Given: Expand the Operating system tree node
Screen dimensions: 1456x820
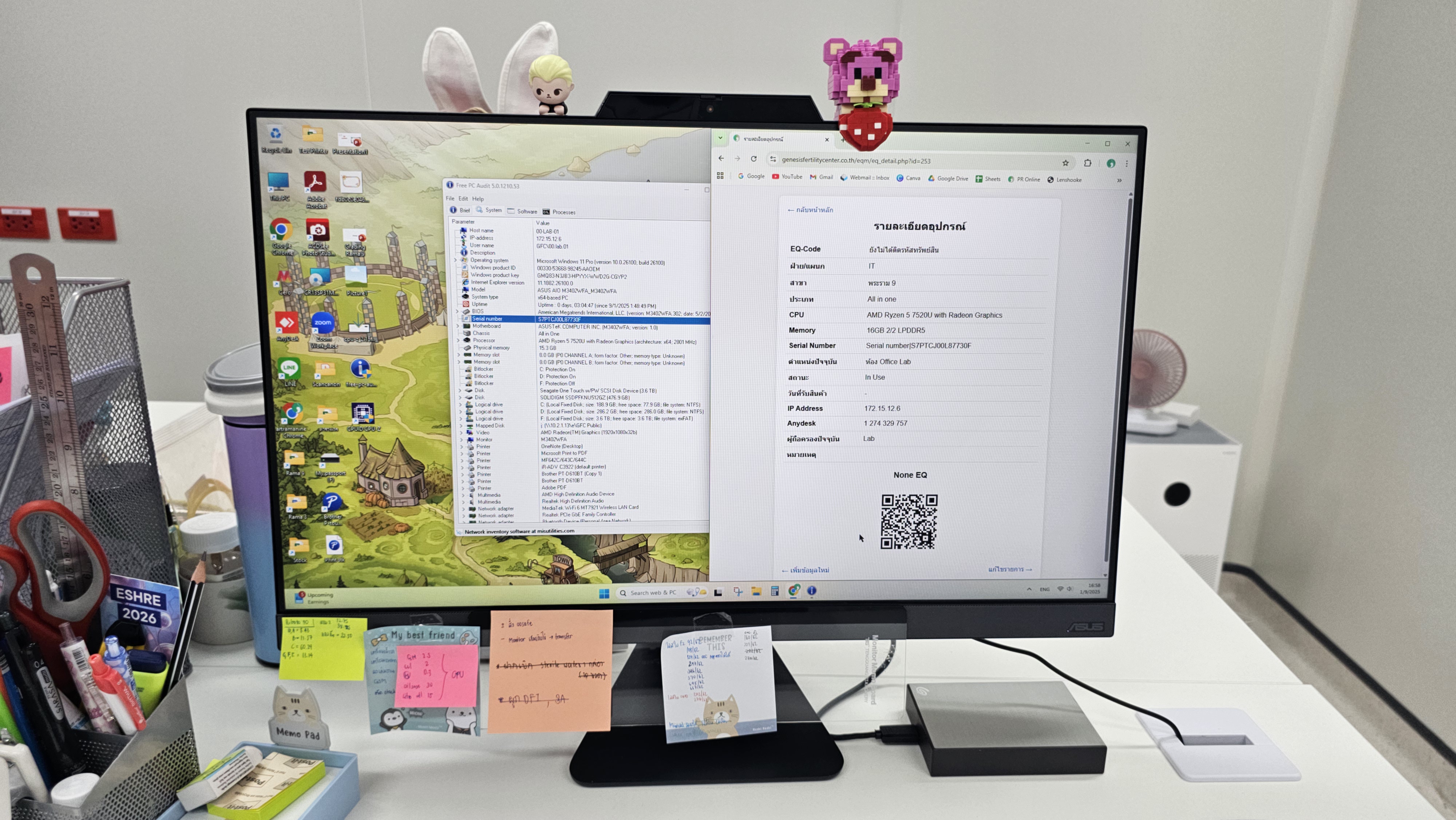Looking at the screenshot, I should coord(456,260).
